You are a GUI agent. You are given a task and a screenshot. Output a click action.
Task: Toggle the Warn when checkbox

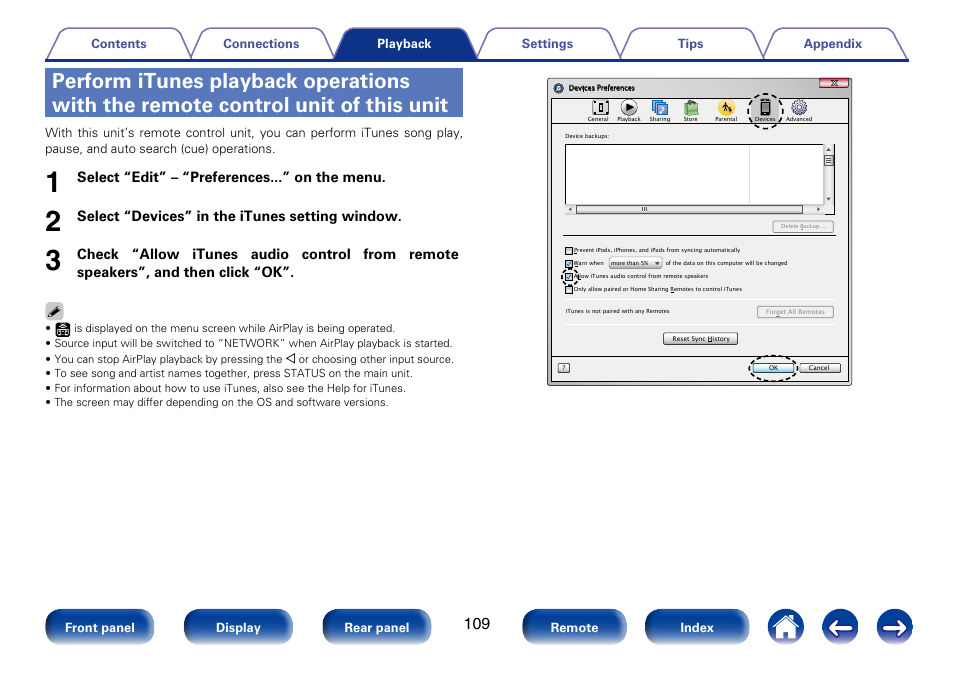[569, 263]
